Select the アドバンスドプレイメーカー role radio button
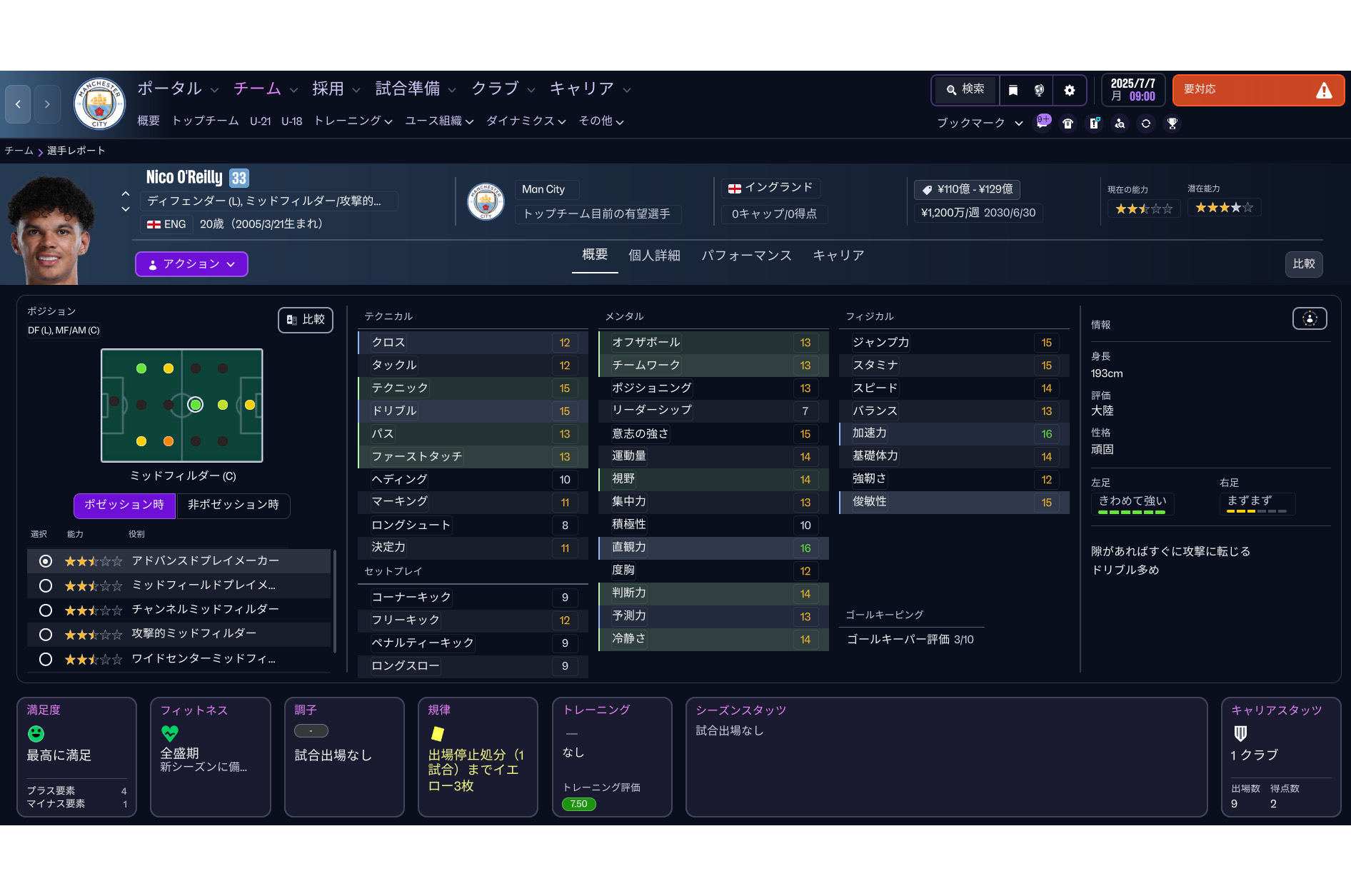1351x896 pixels. point(46,561)
